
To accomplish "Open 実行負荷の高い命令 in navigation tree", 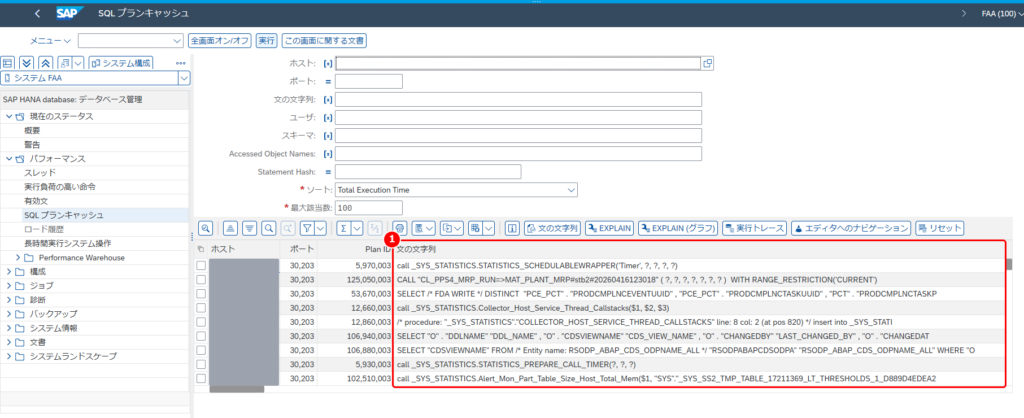I will [x=60, y=187].
